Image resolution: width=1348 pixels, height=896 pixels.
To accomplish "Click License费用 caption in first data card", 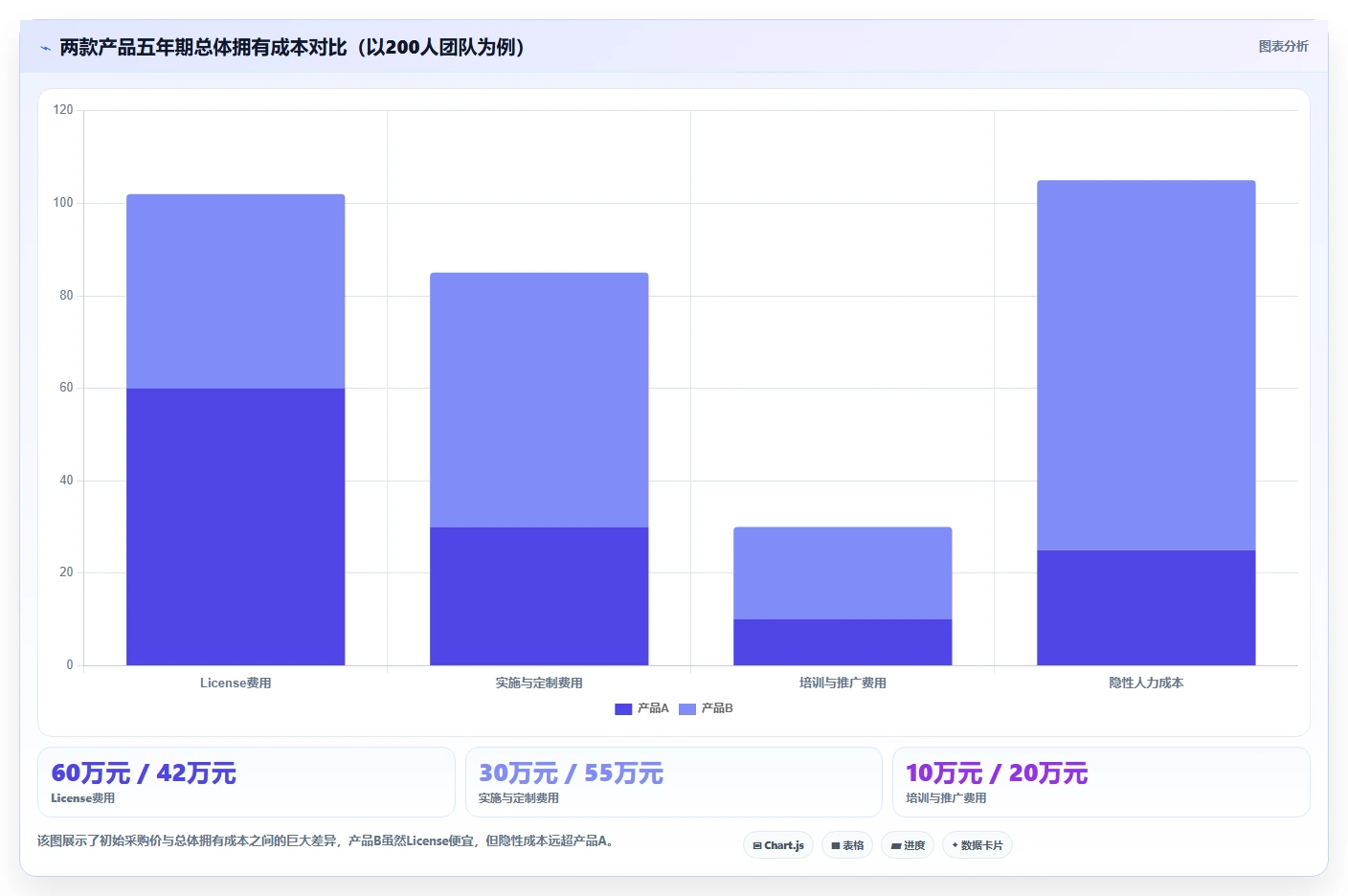I will click(82, 798).
